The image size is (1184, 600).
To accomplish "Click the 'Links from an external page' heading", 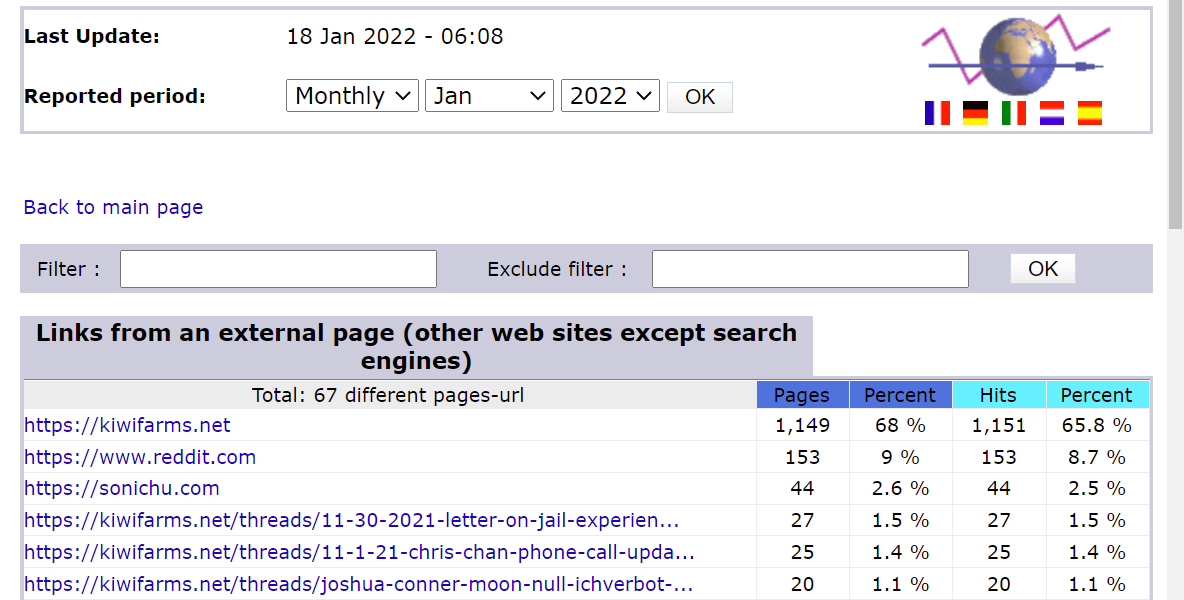I will pyautogui.click(x=417, y=346).
